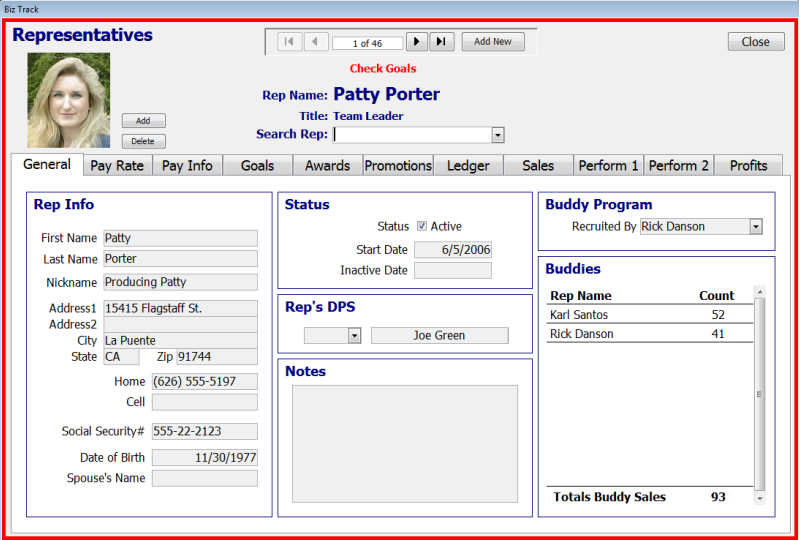Toggle the Active status checkbox
The image size is (800, 540).
pyautogui.click(x=422, y=227)
